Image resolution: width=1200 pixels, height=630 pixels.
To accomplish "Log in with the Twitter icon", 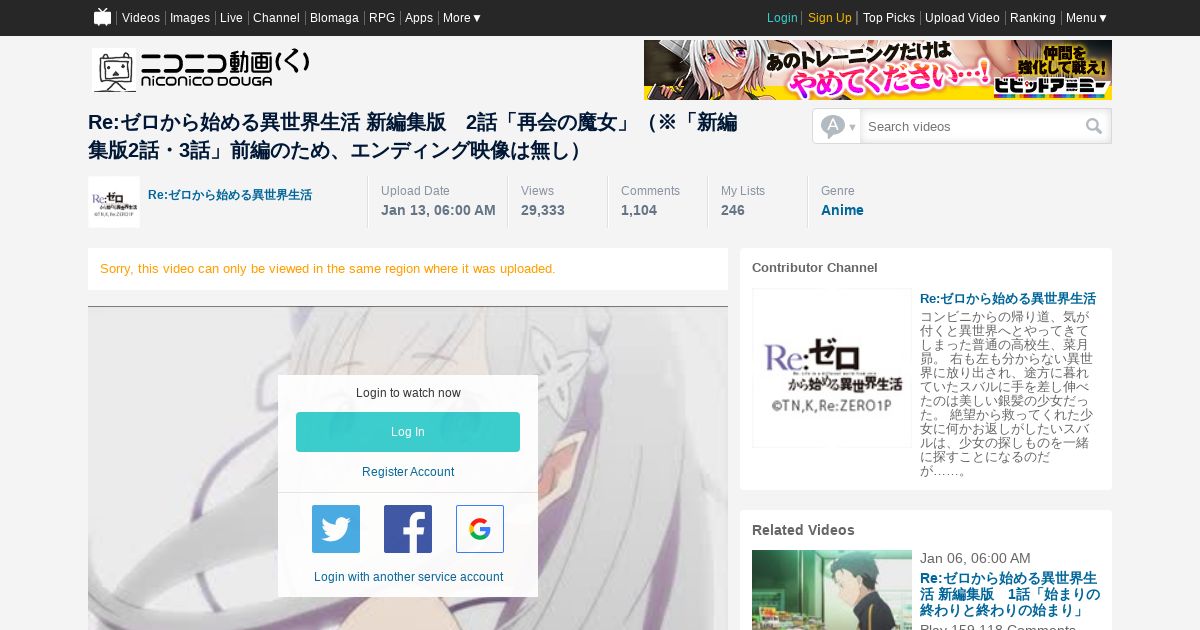I will (x=336, y=529).
